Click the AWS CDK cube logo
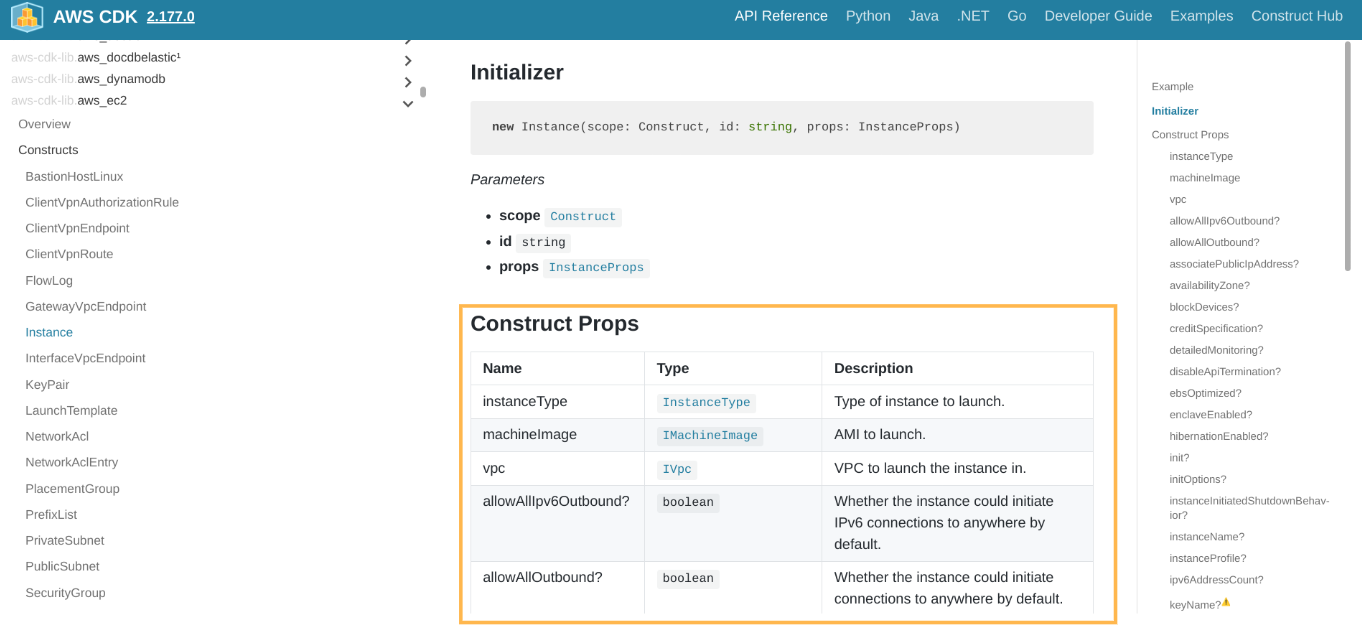The height and width of the screenshot is (632, 1362). click(27, 17)
